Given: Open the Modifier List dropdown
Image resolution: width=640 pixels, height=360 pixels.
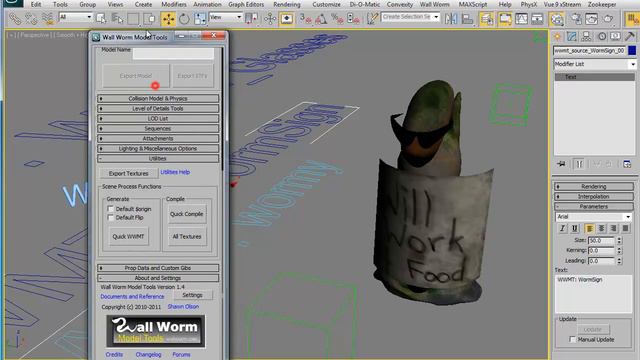Looking at the screenshot, I should [x=594, y=64].
